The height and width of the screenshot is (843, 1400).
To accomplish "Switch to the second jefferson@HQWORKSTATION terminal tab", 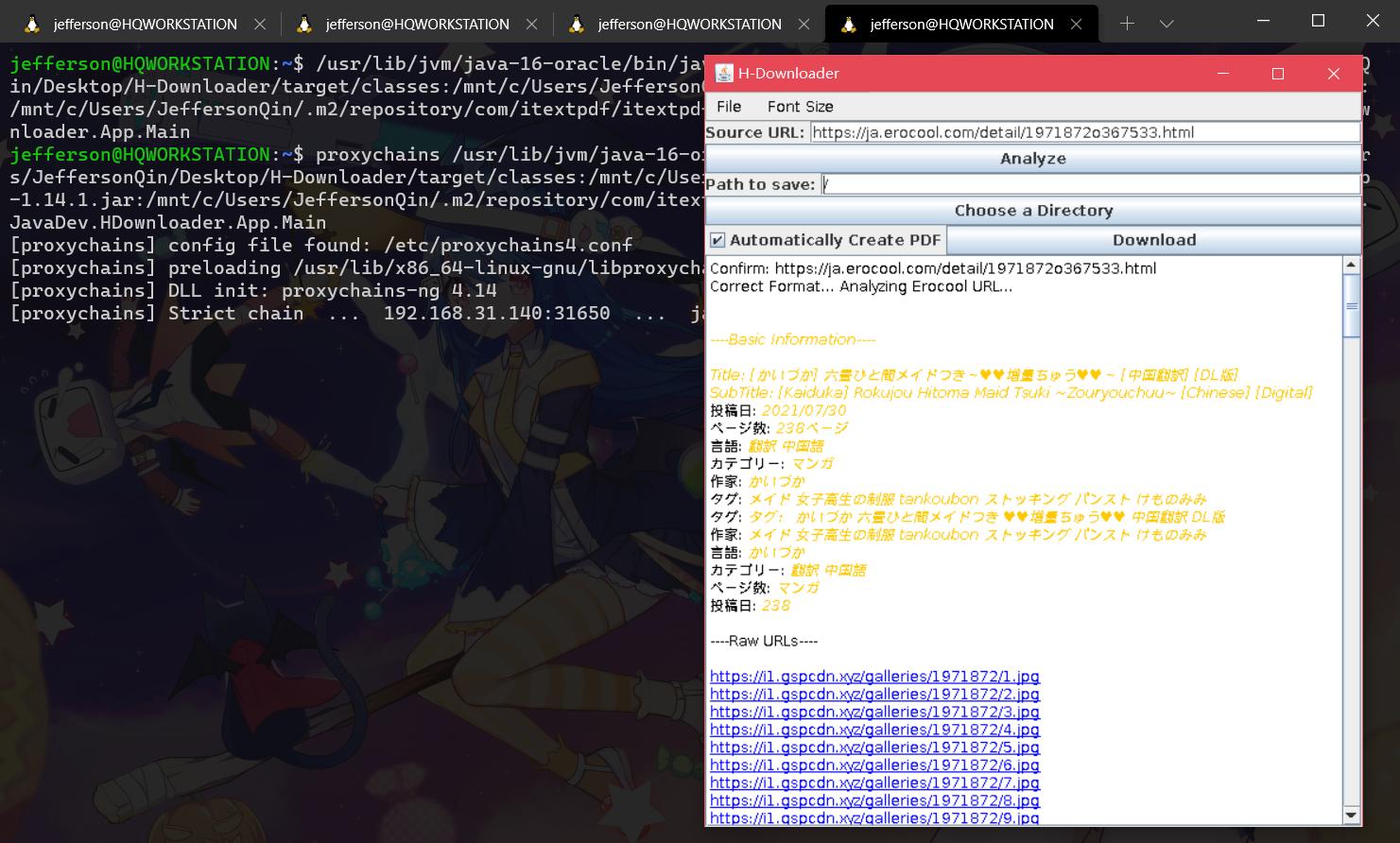I will (417, 24).
